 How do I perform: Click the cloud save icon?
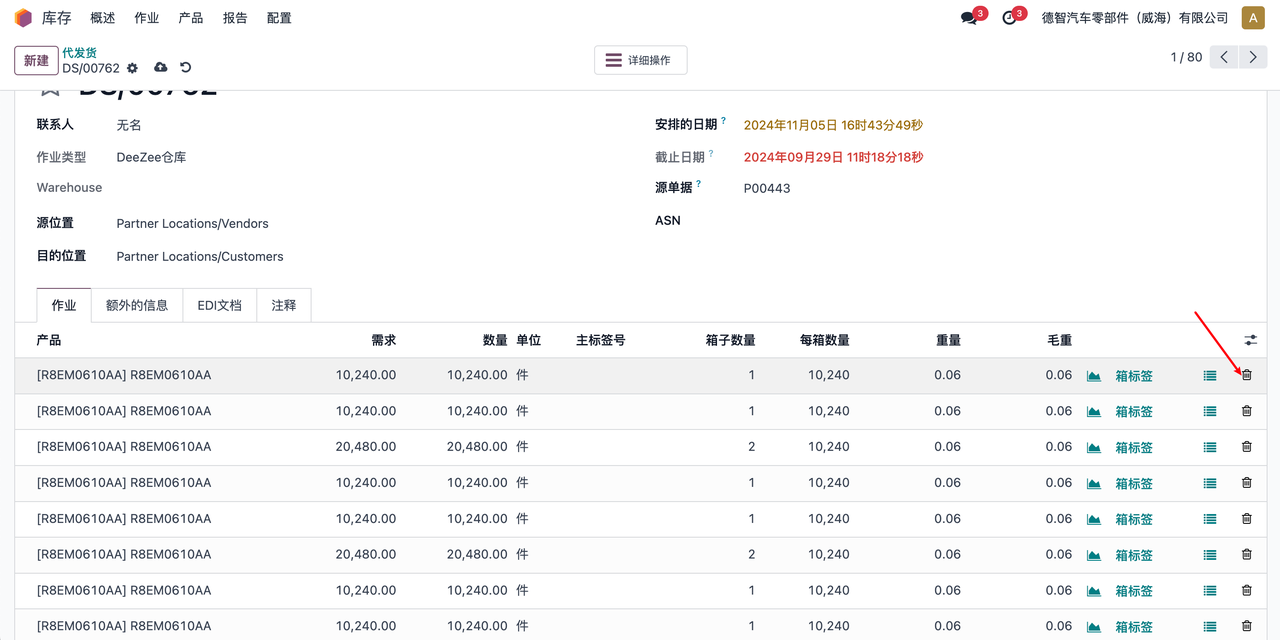pos(160,67)
